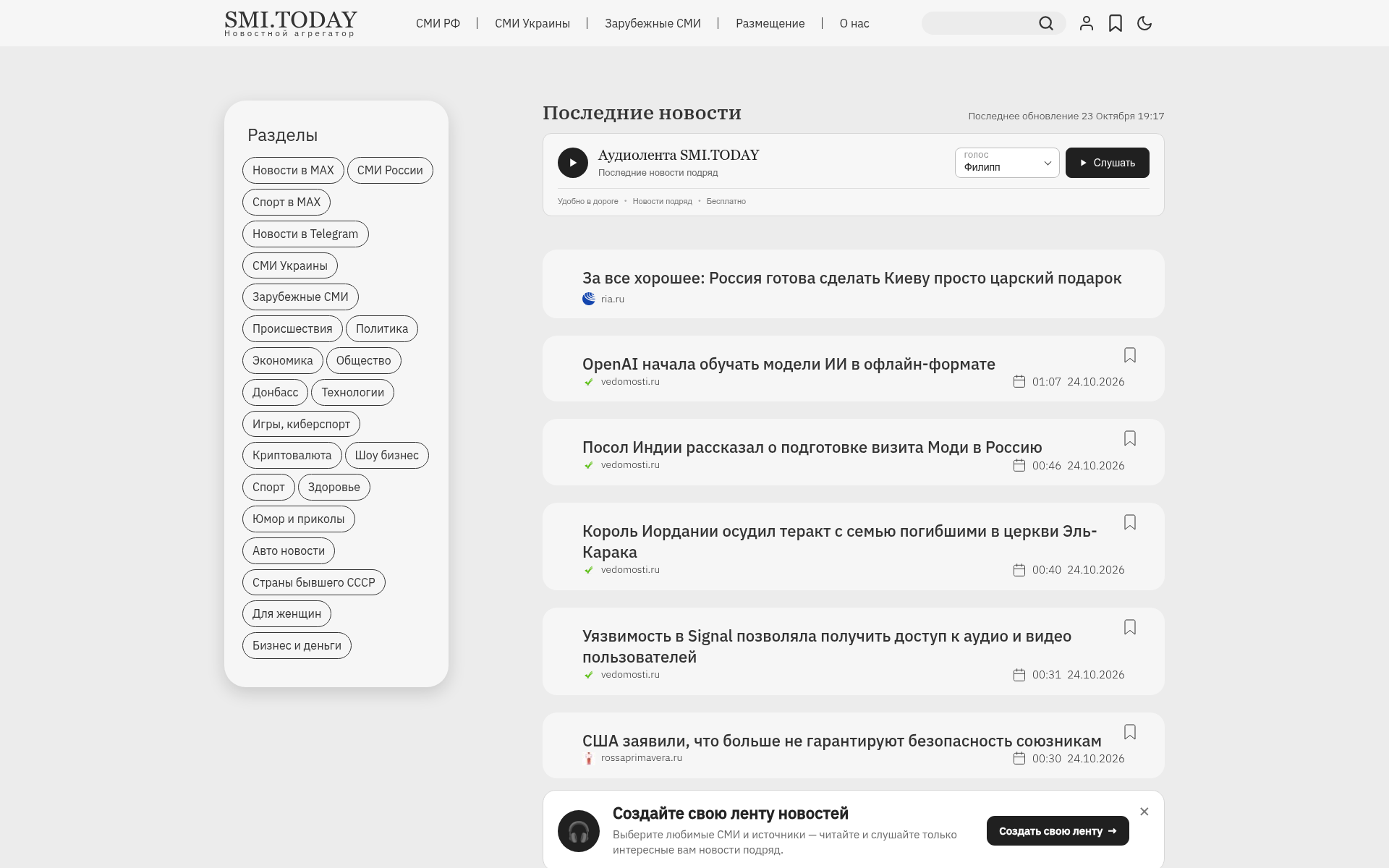The image size is (1389, 868).
Task: Select Спорт в MAX section chip
Action: point(286,203)
